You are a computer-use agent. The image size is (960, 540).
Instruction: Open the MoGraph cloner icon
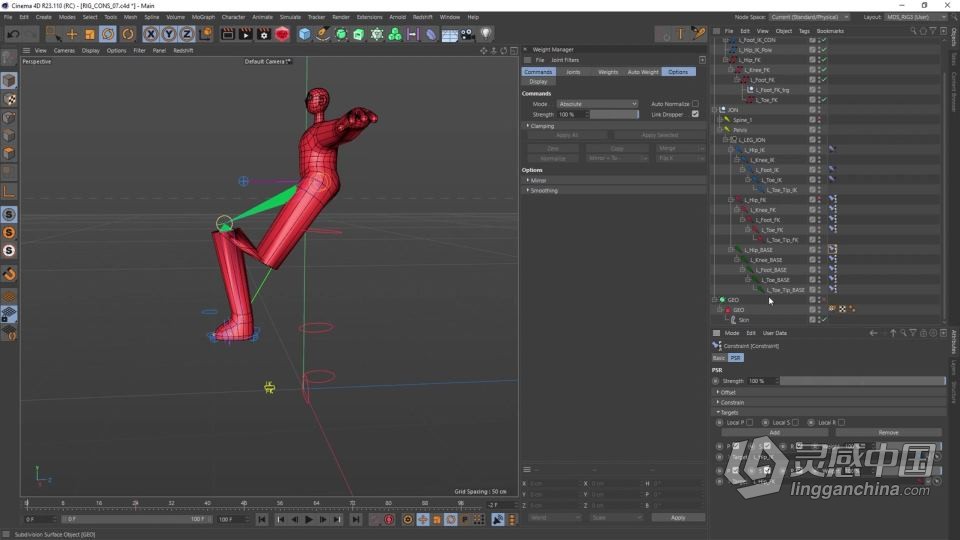tap(395, 34)
